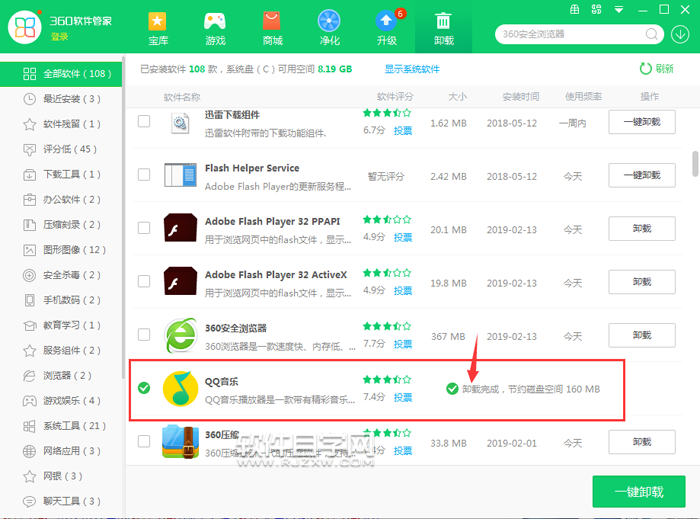Open the 卸载 trash can tab
Screen dimensions: 700x519
[x=443, y=29]
